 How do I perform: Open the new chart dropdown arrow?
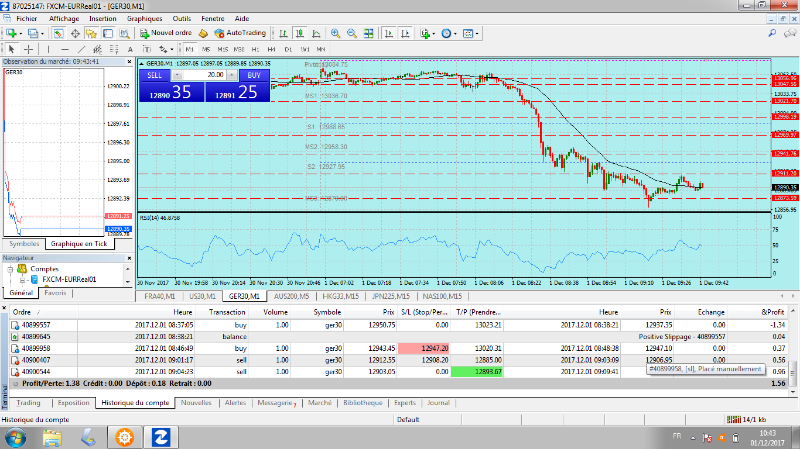point(23,33)
